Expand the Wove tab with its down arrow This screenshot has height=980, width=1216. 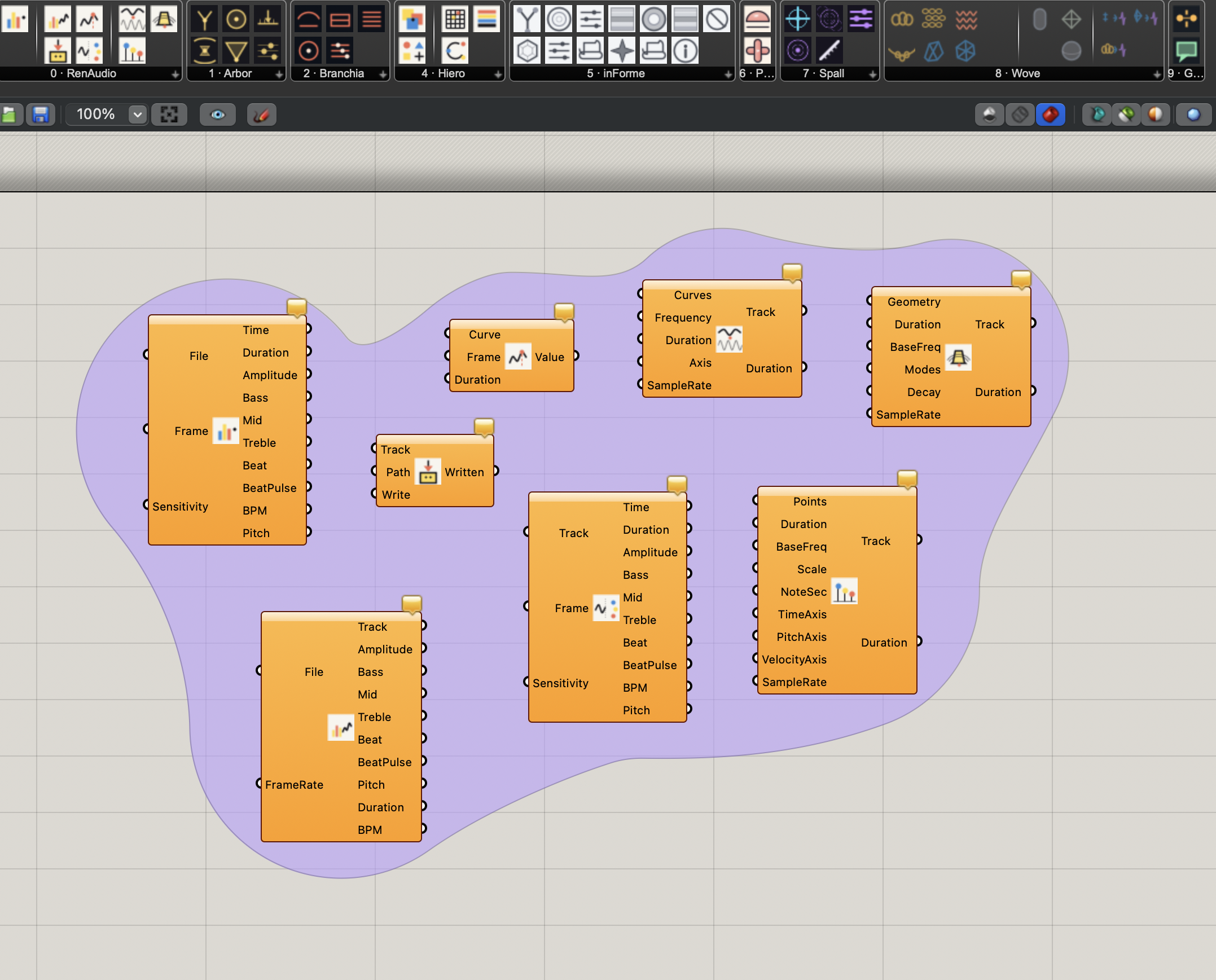(x=1157, y=74)
